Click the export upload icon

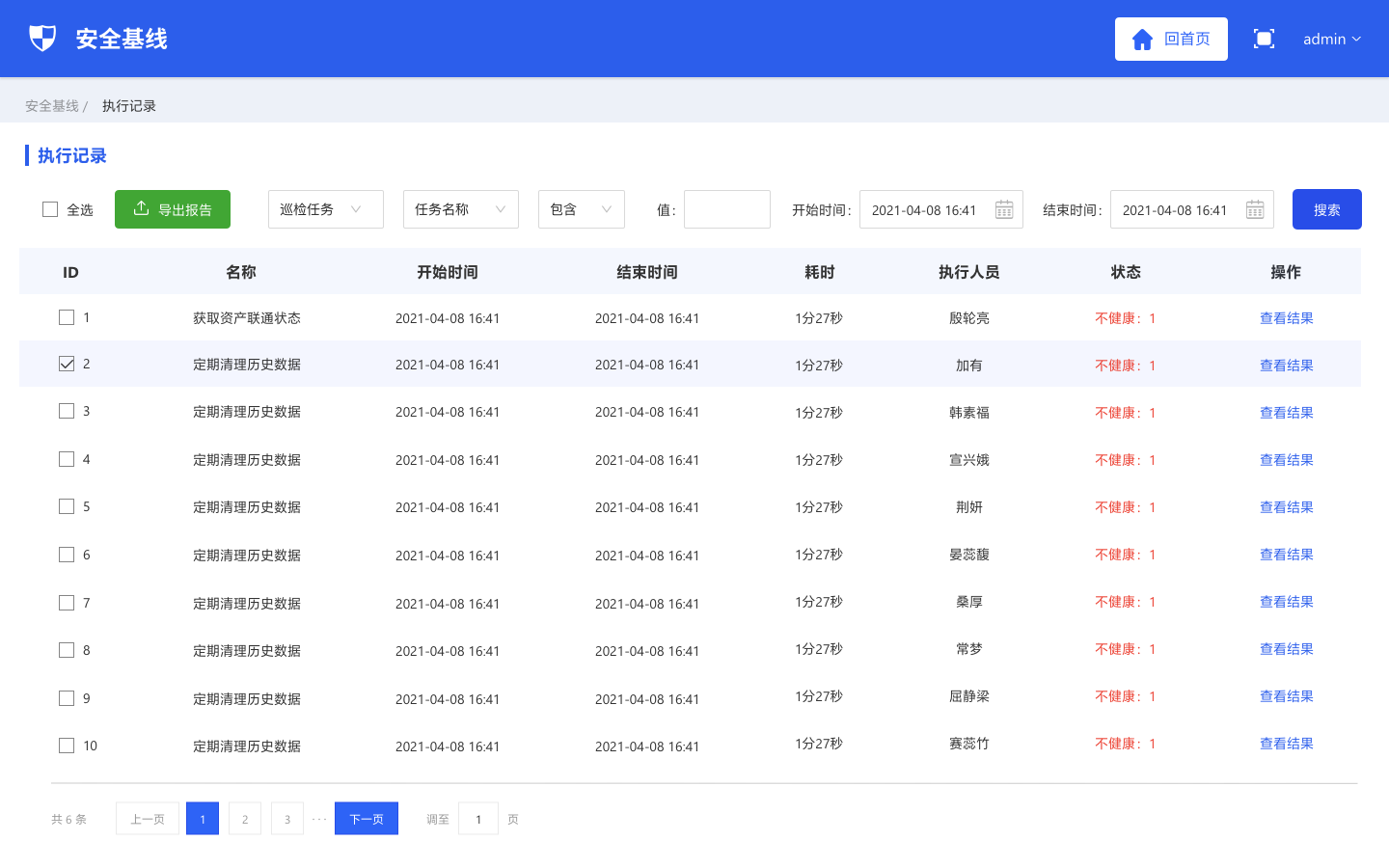(141, 208)
